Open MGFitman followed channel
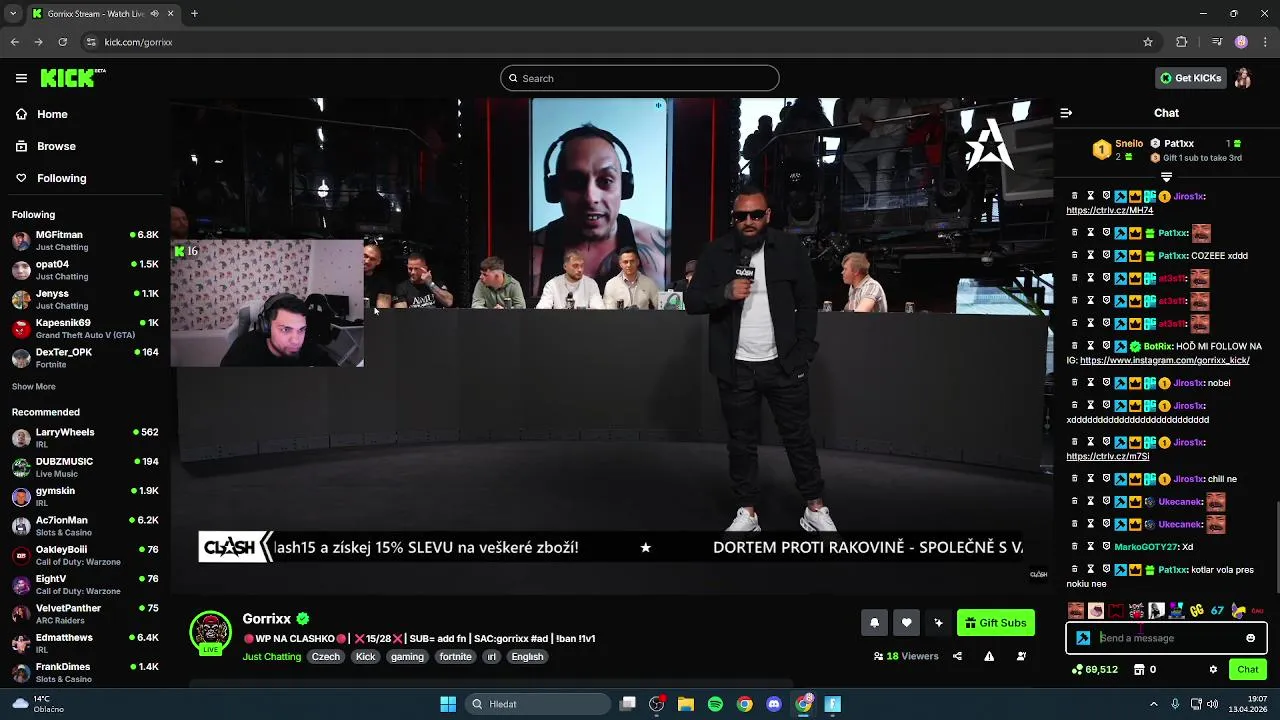The height and width of the screenshot is (720, 1280). tap(85, 240)
